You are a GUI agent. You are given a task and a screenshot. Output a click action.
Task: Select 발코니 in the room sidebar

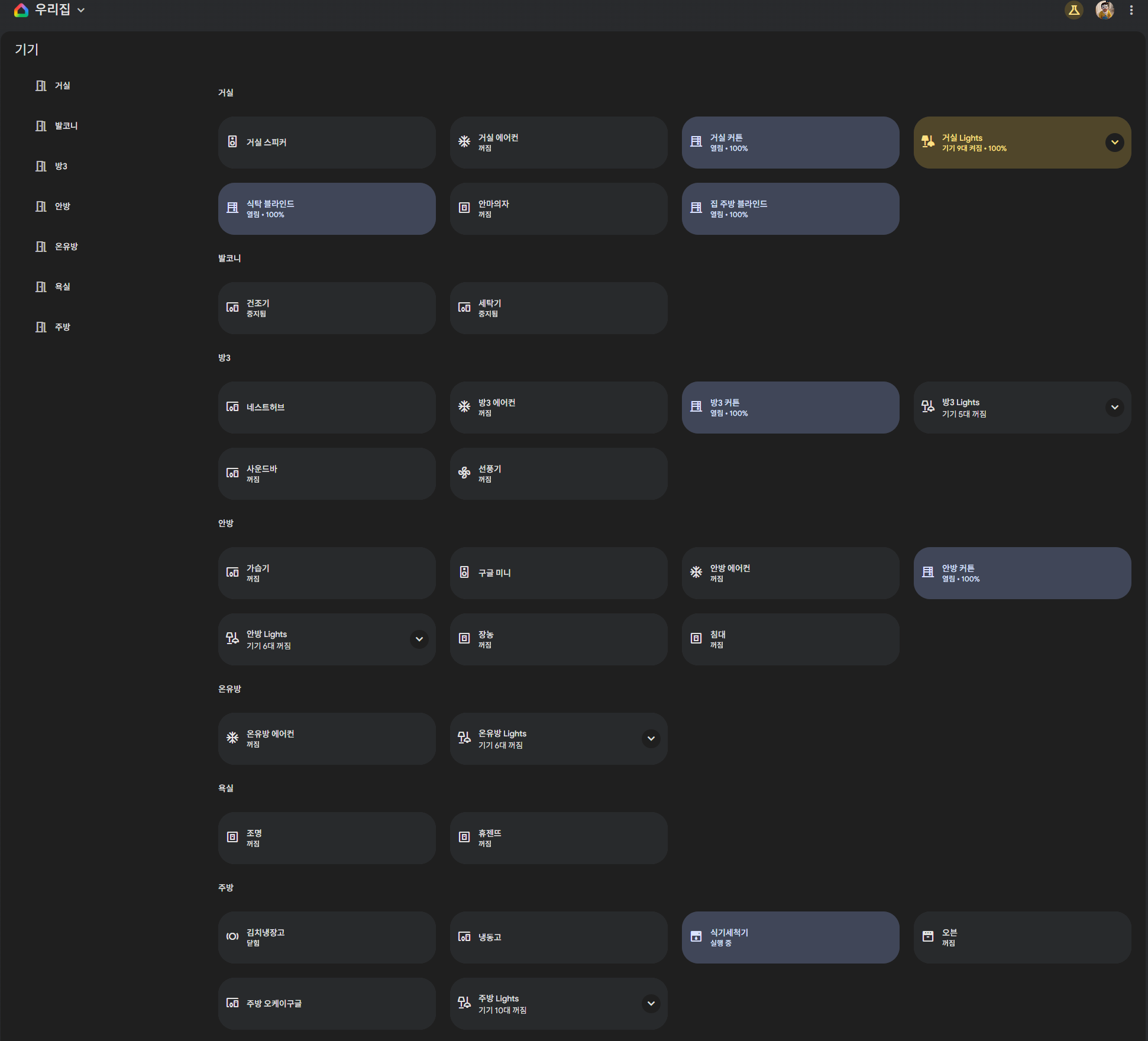[x=66, y=126]
